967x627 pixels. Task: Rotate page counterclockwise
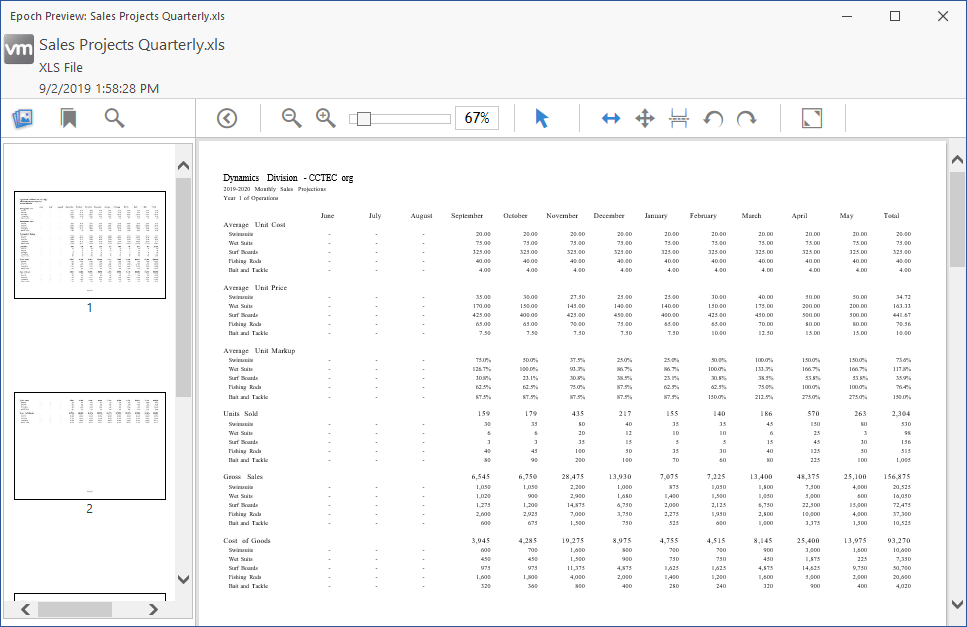pyautogui.click(x=713, y=118)
